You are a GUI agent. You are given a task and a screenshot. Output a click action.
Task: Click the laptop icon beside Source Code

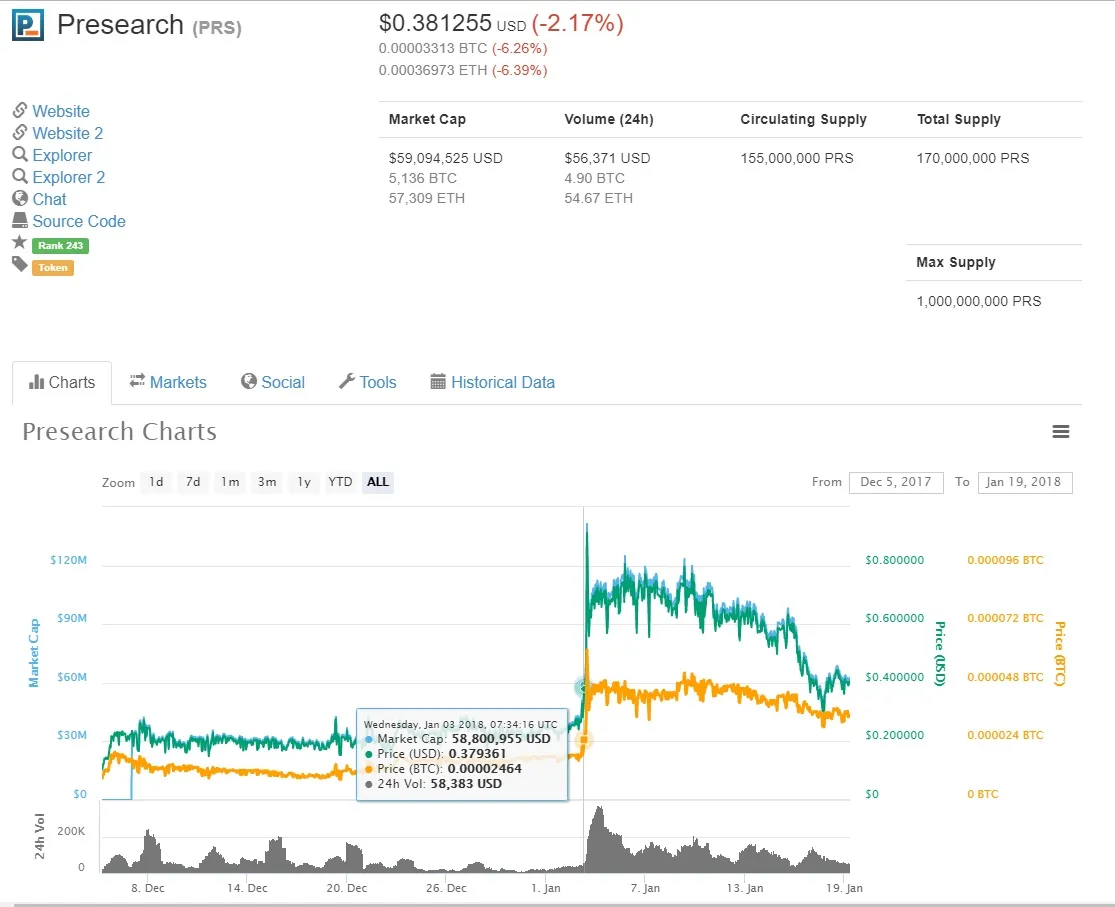coord(20,221)
